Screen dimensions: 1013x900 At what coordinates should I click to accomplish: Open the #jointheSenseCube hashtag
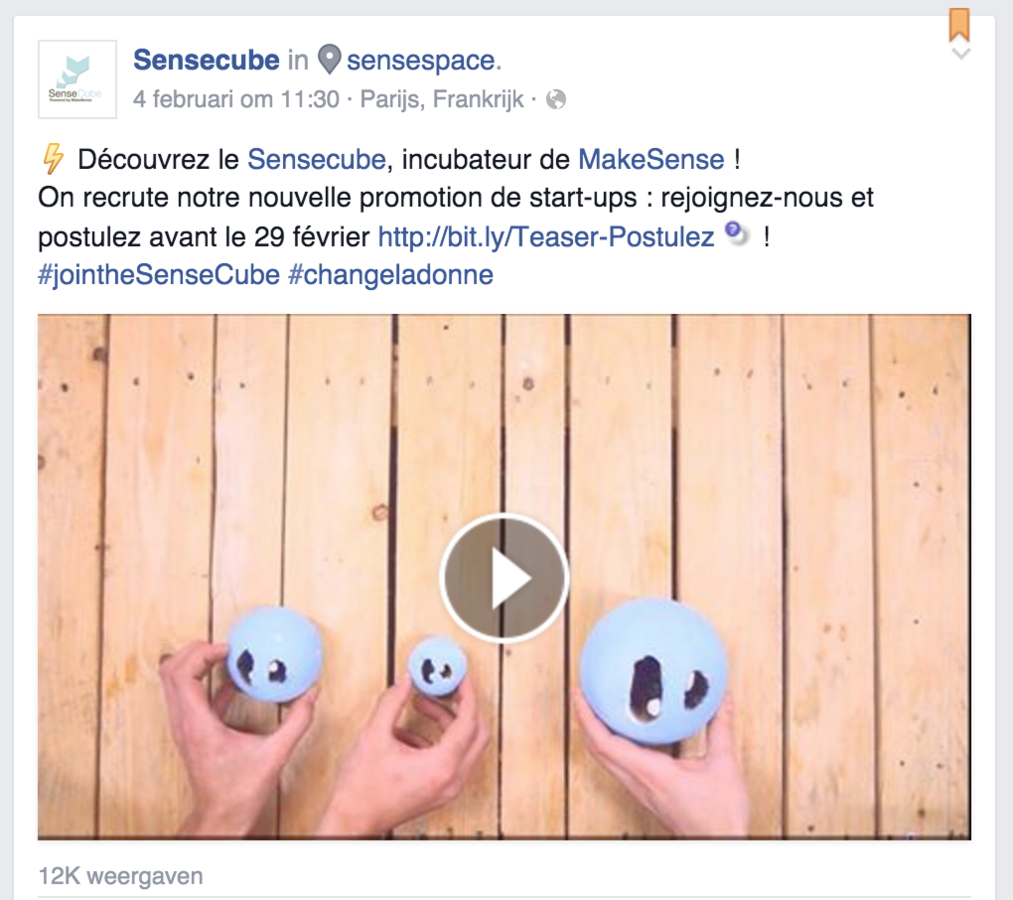click(x=159, y=275)
